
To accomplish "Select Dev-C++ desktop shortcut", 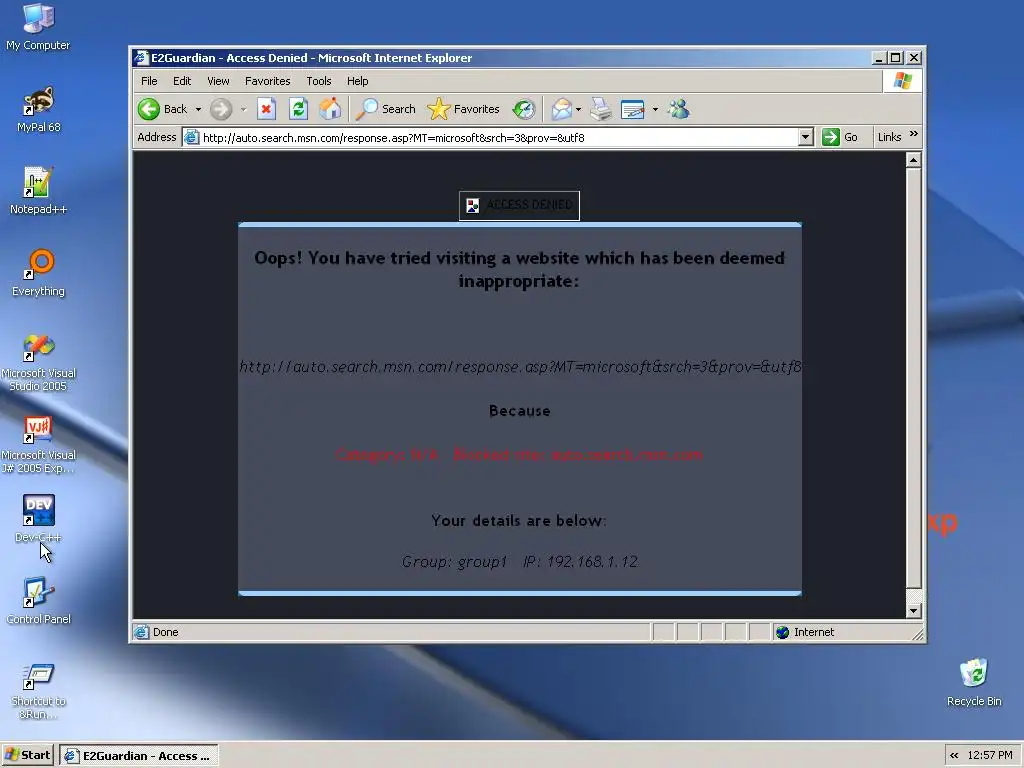I will click(39, 519).
